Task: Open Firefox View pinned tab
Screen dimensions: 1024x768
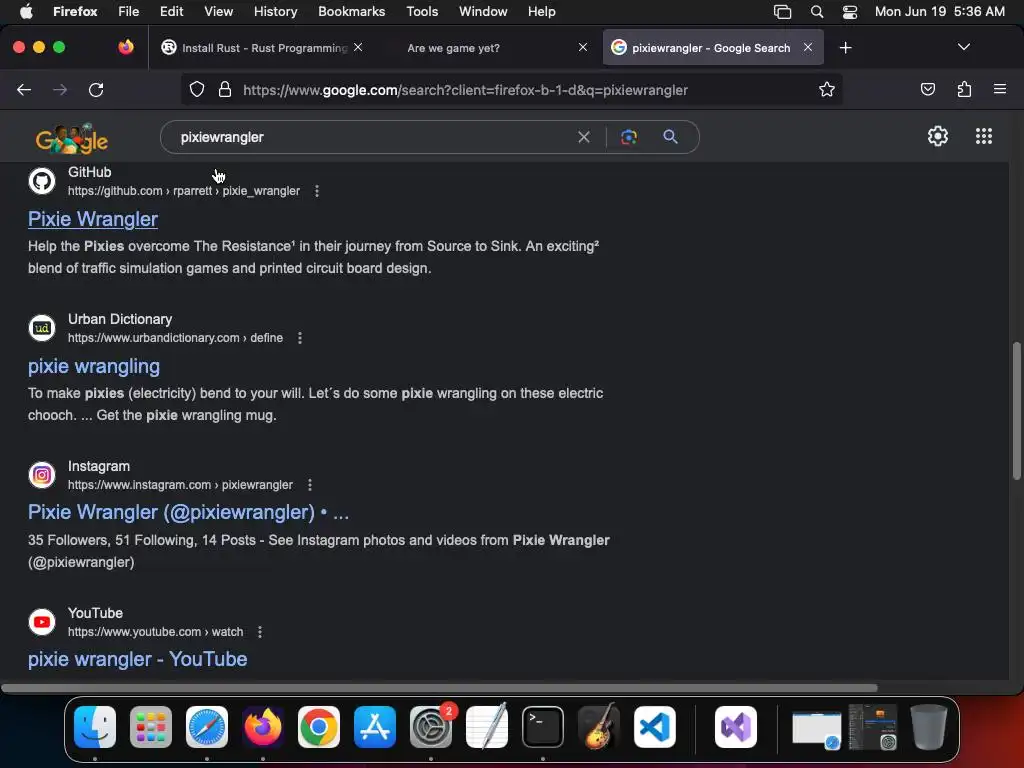Action: [126, 47]
